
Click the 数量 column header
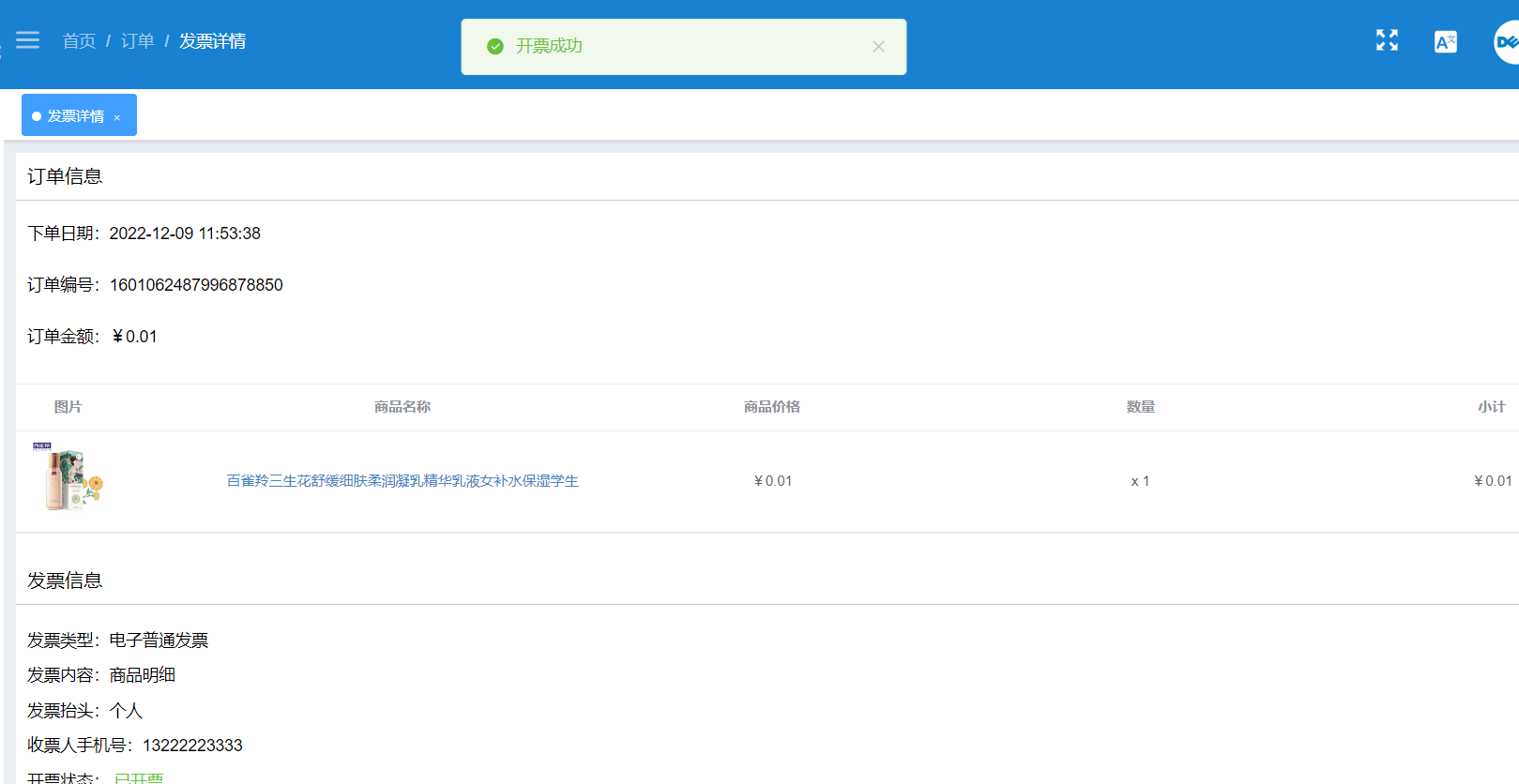tap(1141, 407)
